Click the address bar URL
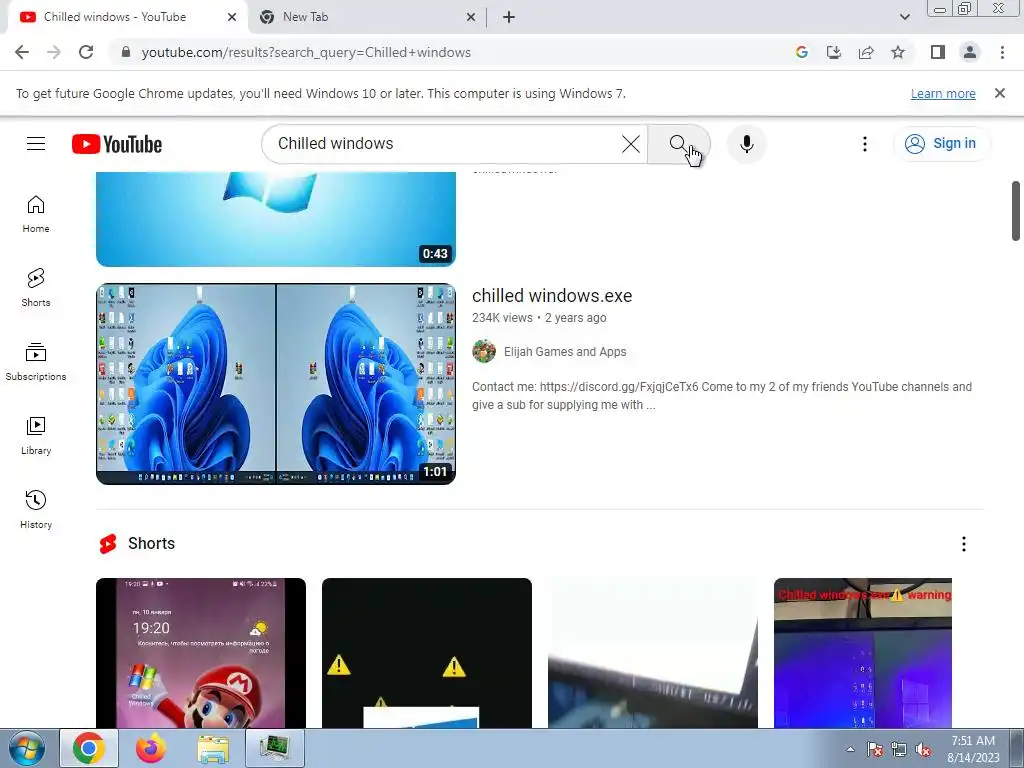The image size is (1024, 768). [x=306, y=52]
